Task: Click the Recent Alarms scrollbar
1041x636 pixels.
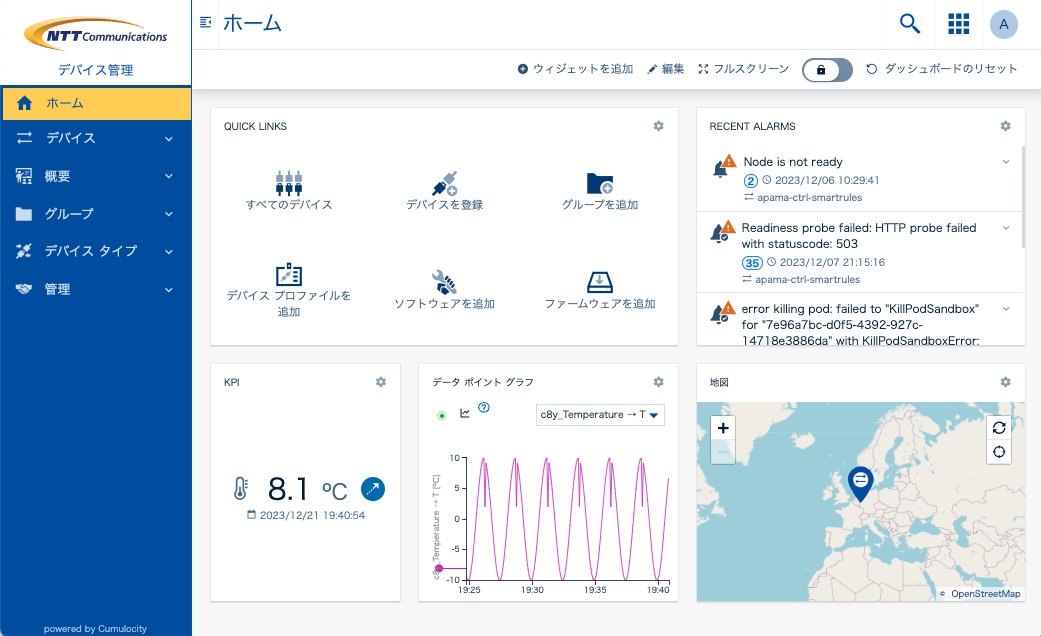Action: point(1022,197)
